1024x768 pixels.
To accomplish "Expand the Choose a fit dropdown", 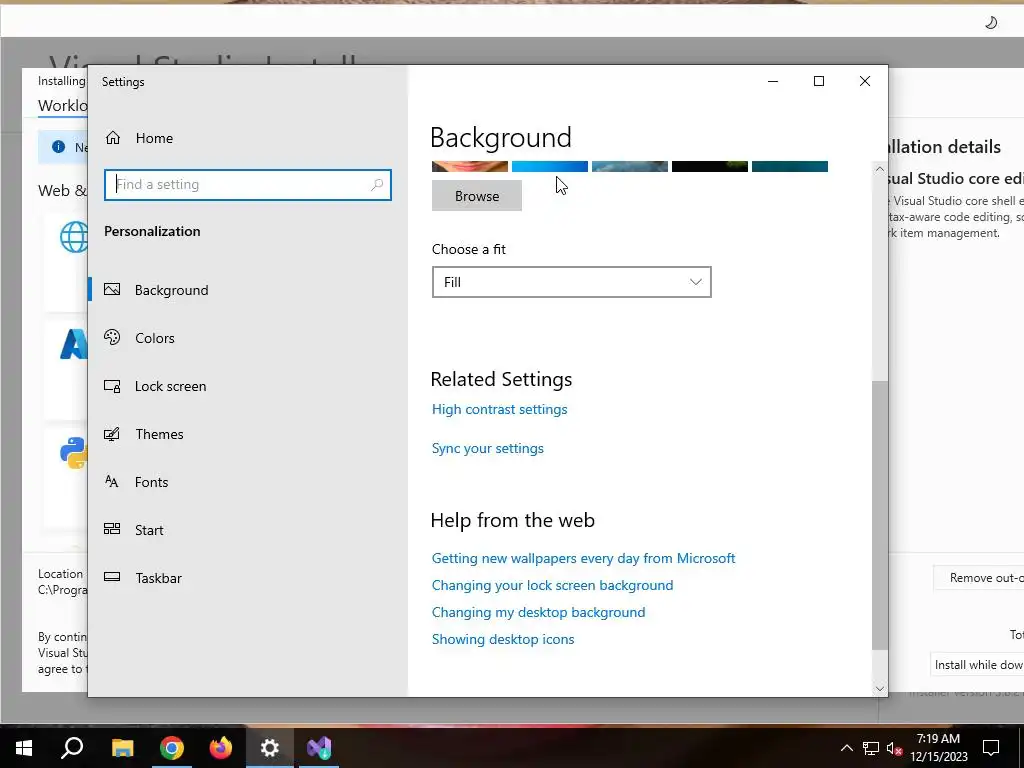I will click(x=571, y=282).
